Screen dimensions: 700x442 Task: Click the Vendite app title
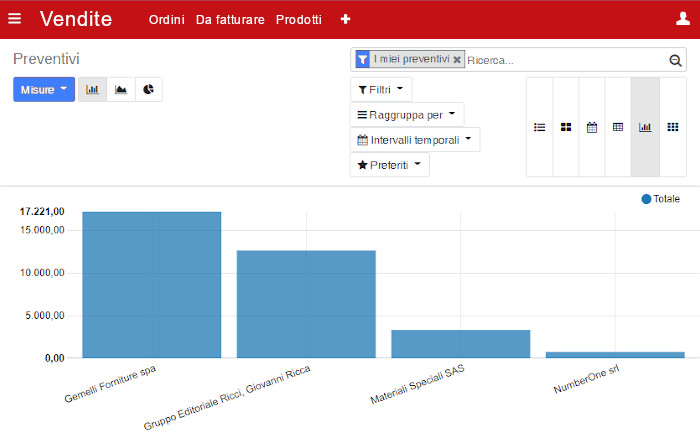[x=76, y=19]
